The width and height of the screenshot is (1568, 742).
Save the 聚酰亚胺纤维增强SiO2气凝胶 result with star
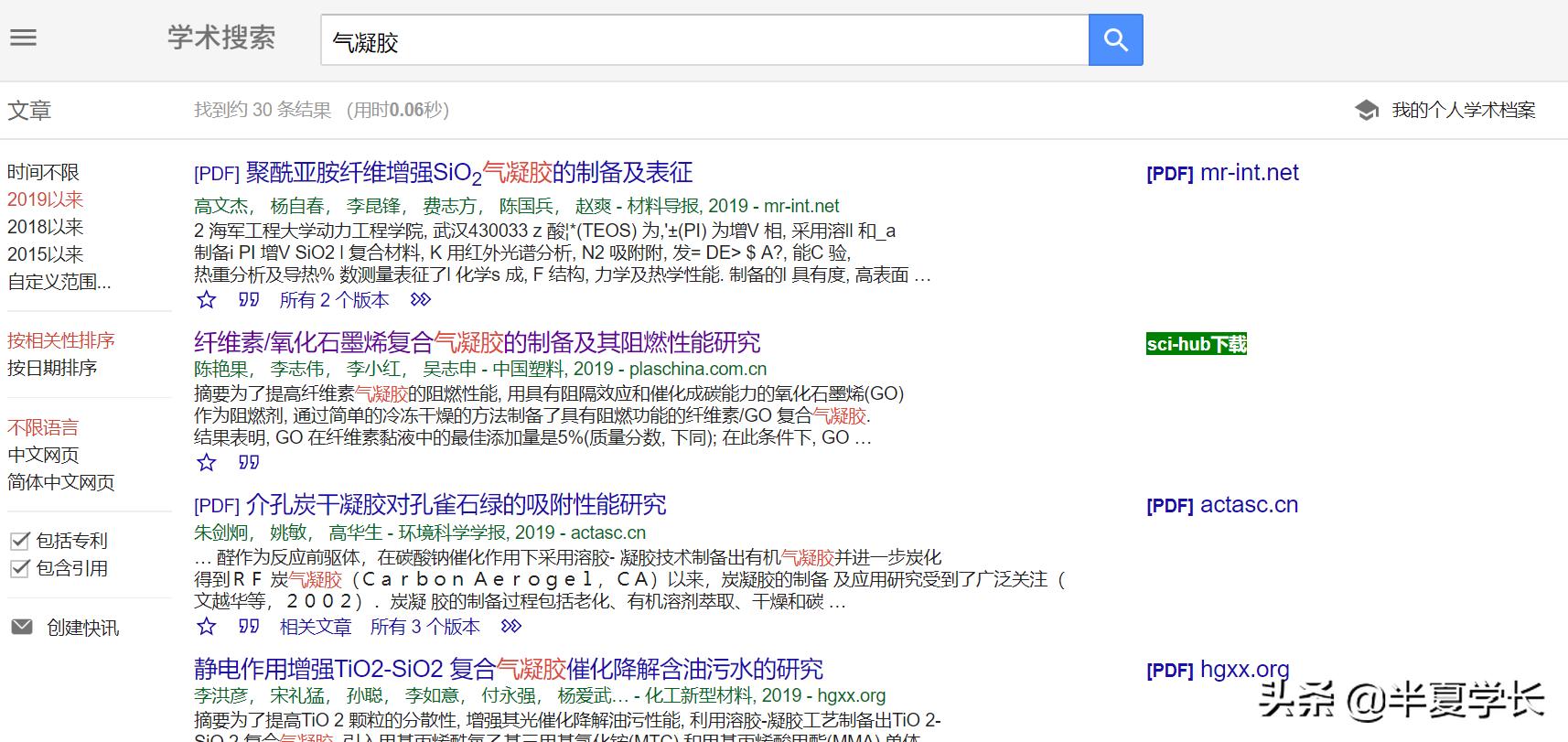click(x=207, y=299)
